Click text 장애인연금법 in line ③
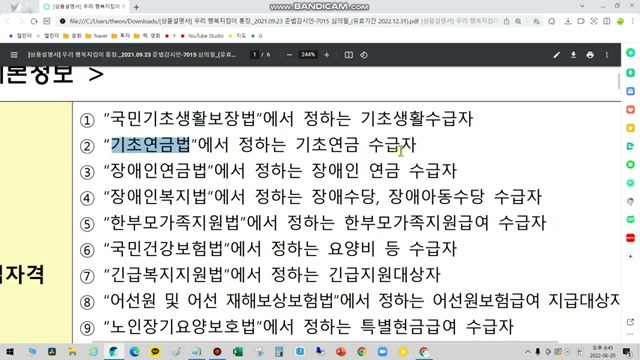 [159, 171]
